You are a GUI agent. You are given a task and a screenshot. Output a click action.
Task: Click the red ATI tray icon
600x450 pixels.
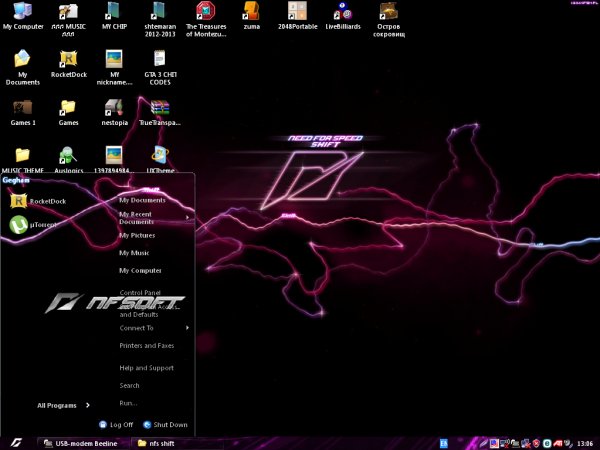coord(558,443)
